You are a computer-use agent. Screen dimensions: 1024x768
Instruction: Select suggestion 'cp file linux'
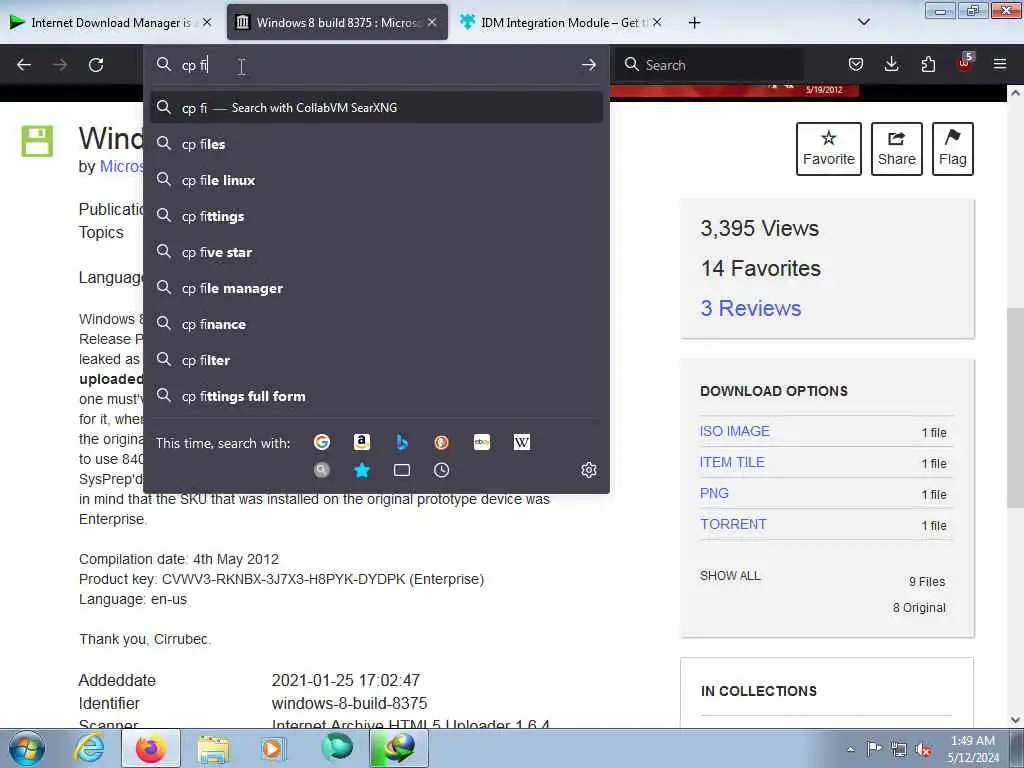coord(376,180)
